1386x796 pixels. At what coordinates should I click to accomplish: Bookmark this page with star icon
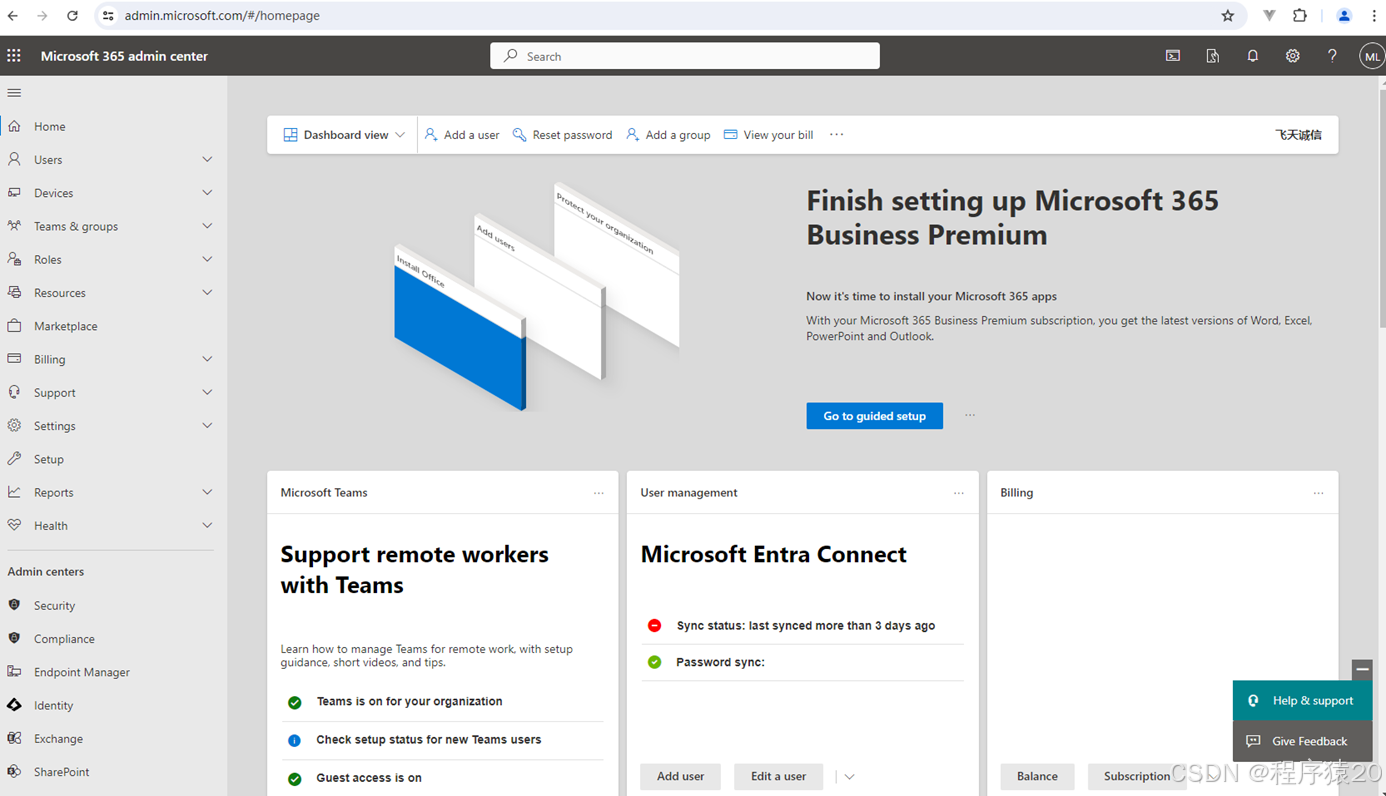(x=1228, y=16)
